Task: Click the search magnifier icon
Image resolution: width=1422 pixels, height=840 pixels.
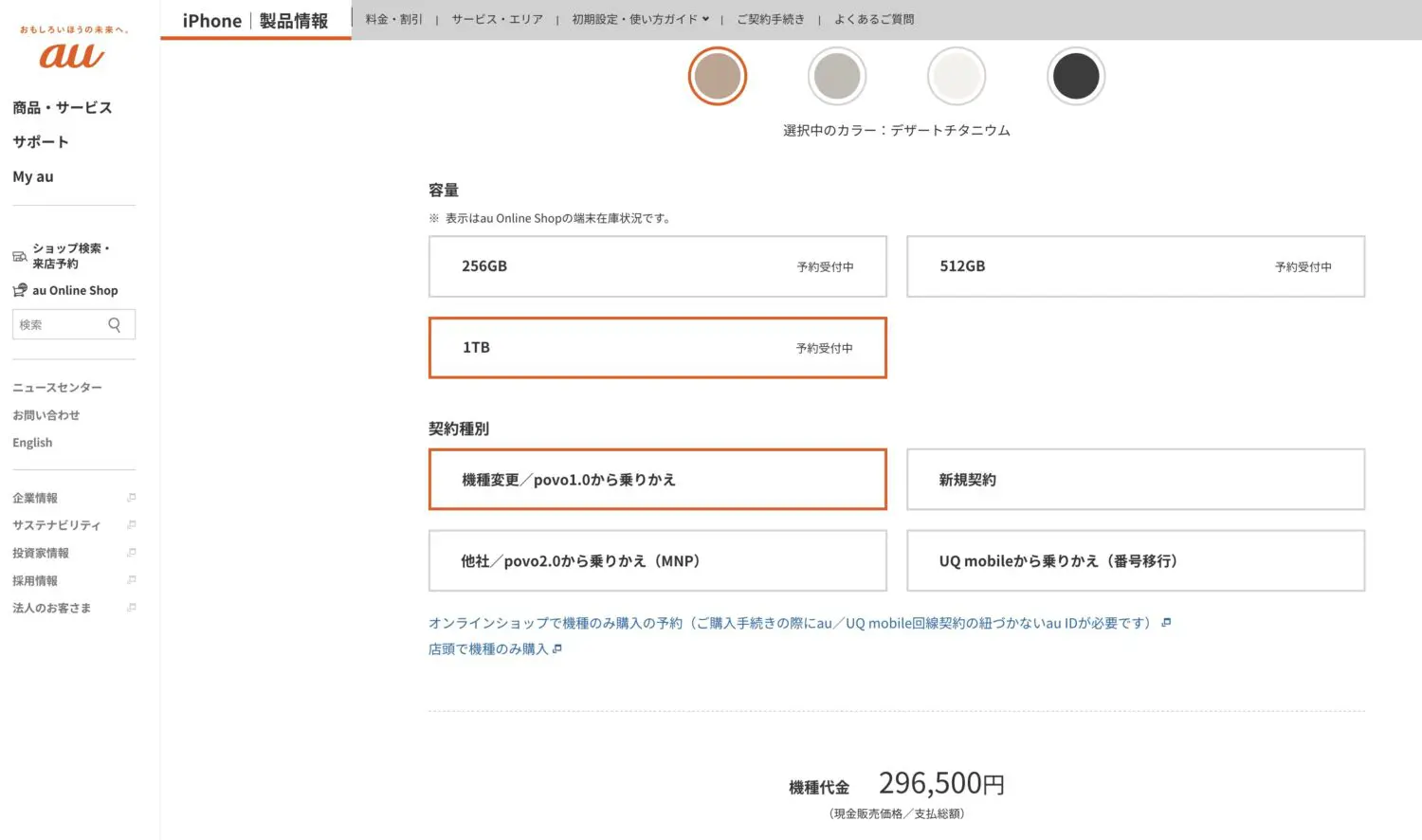Action: pos(115,325)
